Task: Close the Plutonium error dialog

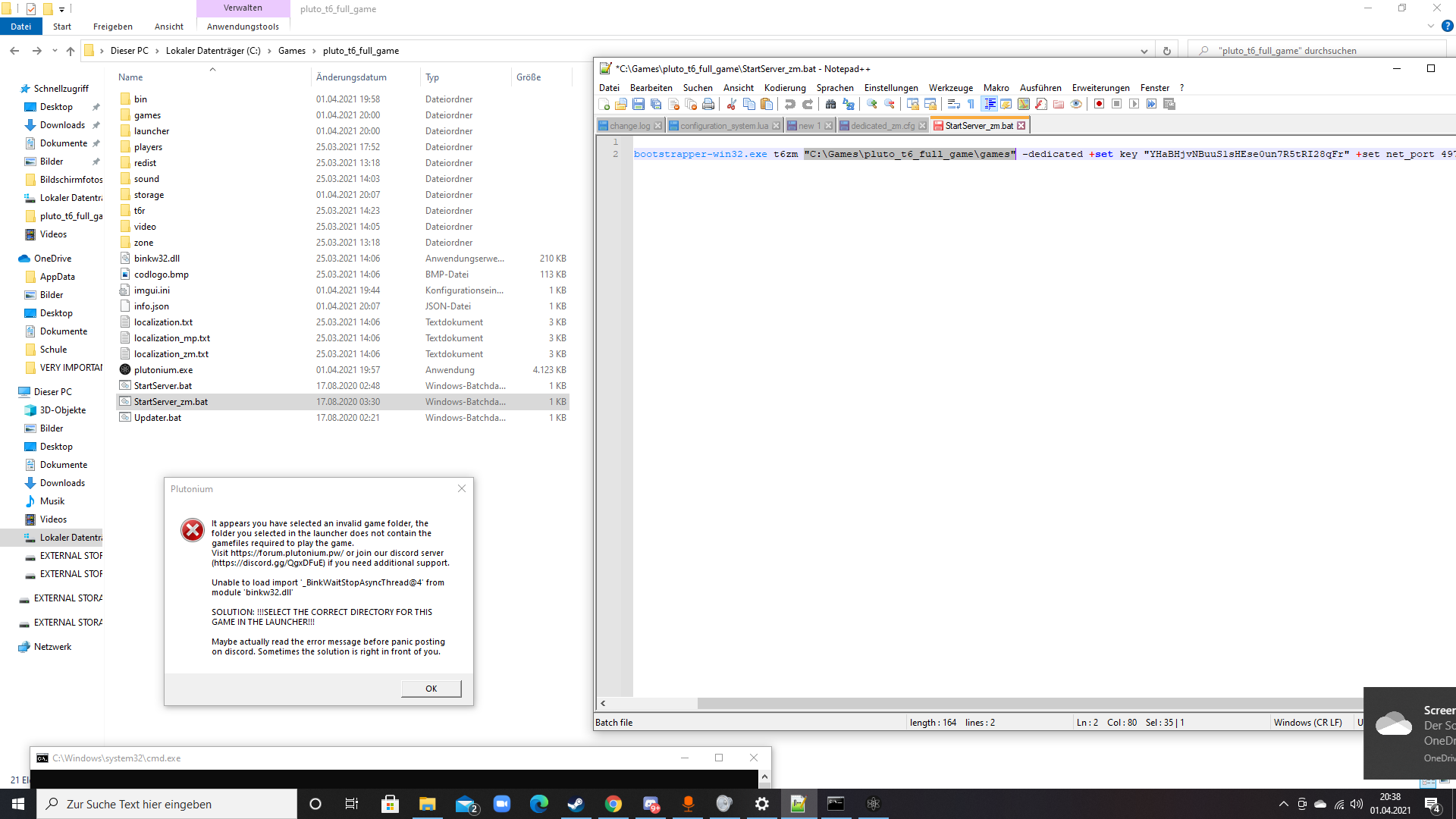Action: coord(462,488)
